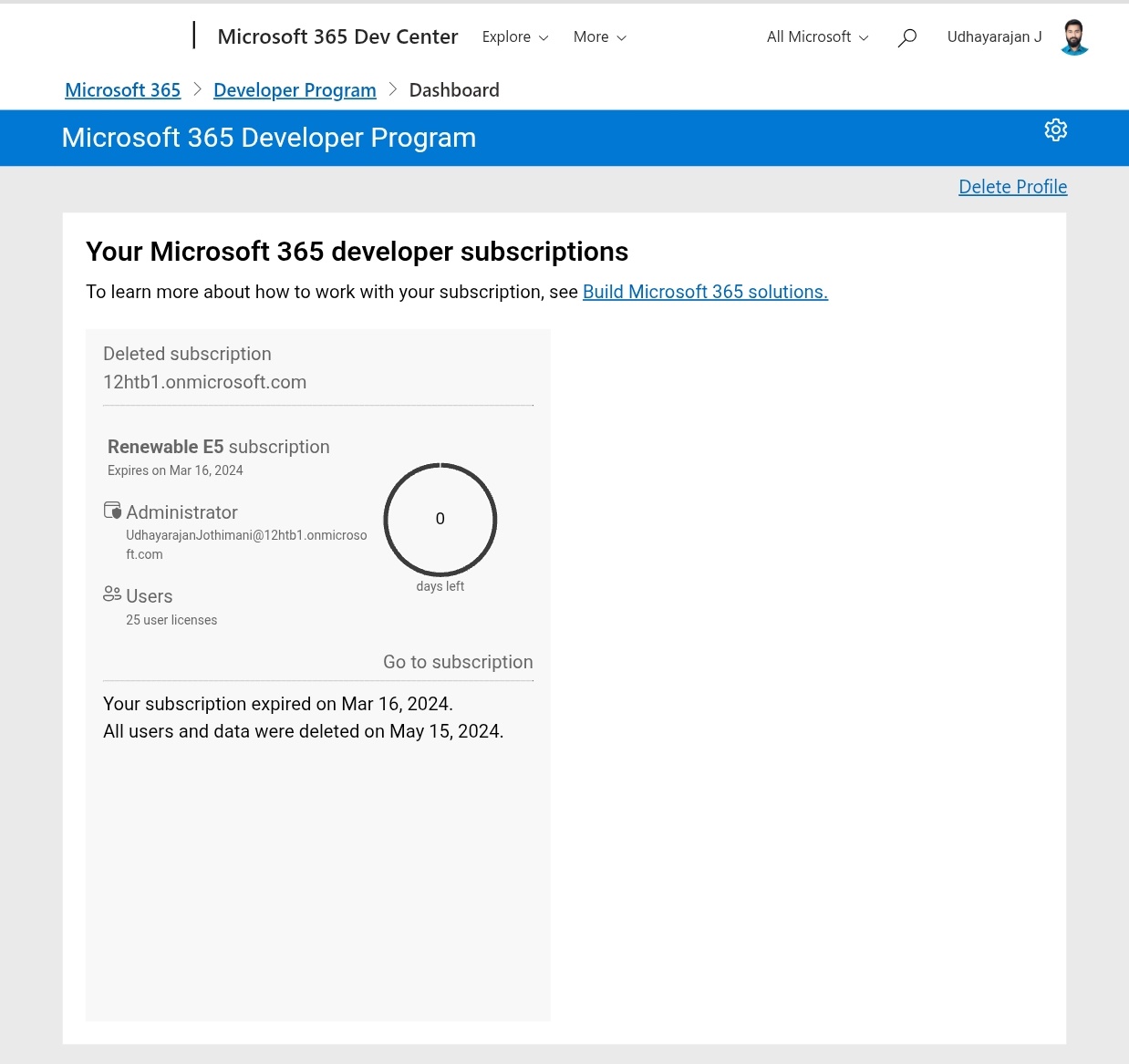This screenshot has height=1064, width=1129.
Task: Click the 25 user licenses text
Action: point(171,620)
